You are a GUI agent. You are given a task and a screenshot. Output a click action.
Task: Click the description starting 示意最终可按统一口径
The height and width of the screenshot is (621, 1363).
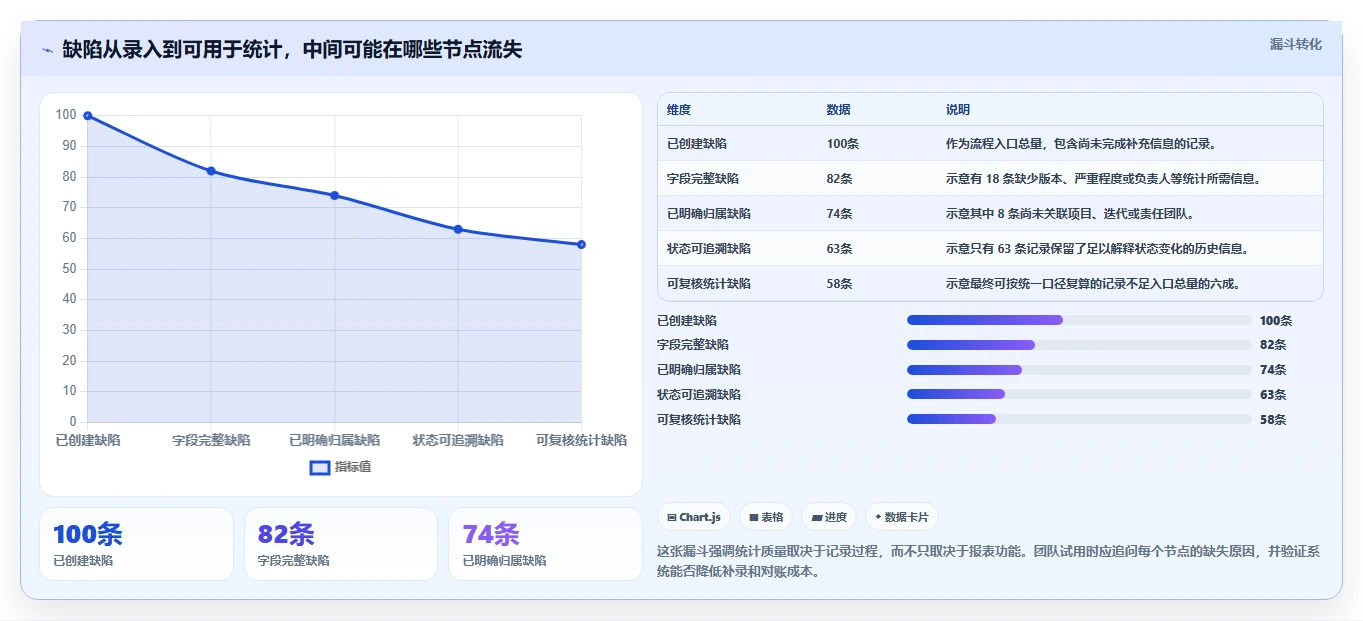(1093, 284)
